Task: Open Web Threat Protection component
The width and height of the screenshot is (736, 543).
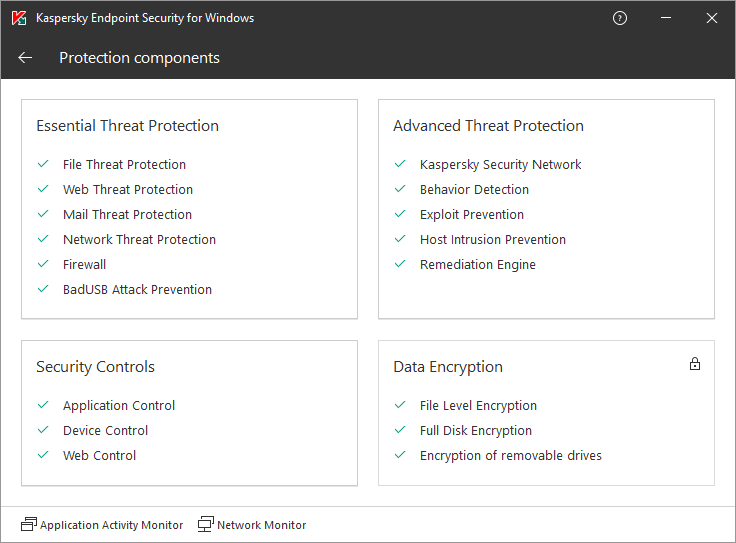Action: (x=128, y=190)
